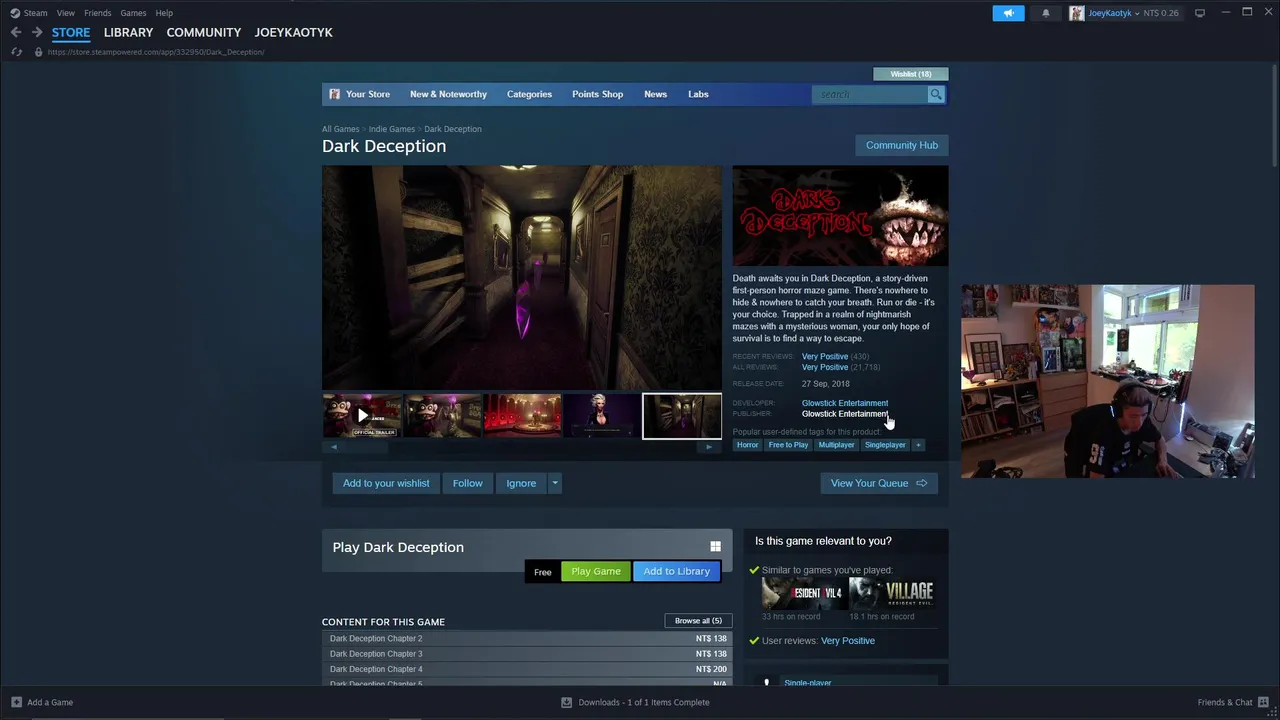Click the Windows platform icon

pos(715,547)
